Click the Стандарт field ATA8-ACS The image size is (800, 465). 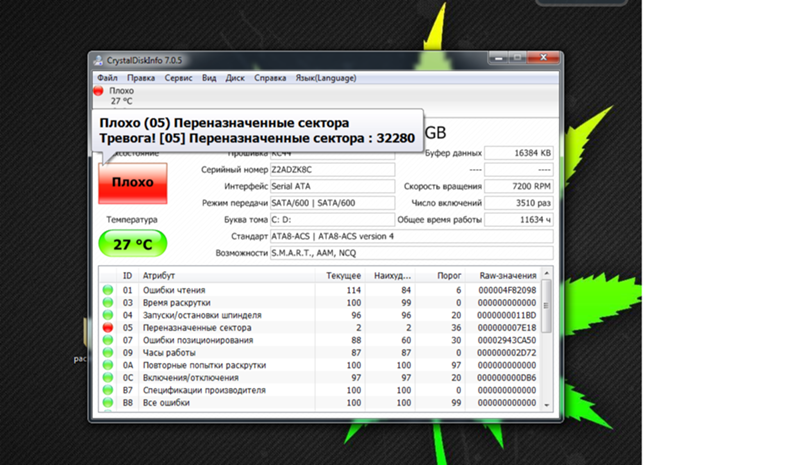(411, 236)
